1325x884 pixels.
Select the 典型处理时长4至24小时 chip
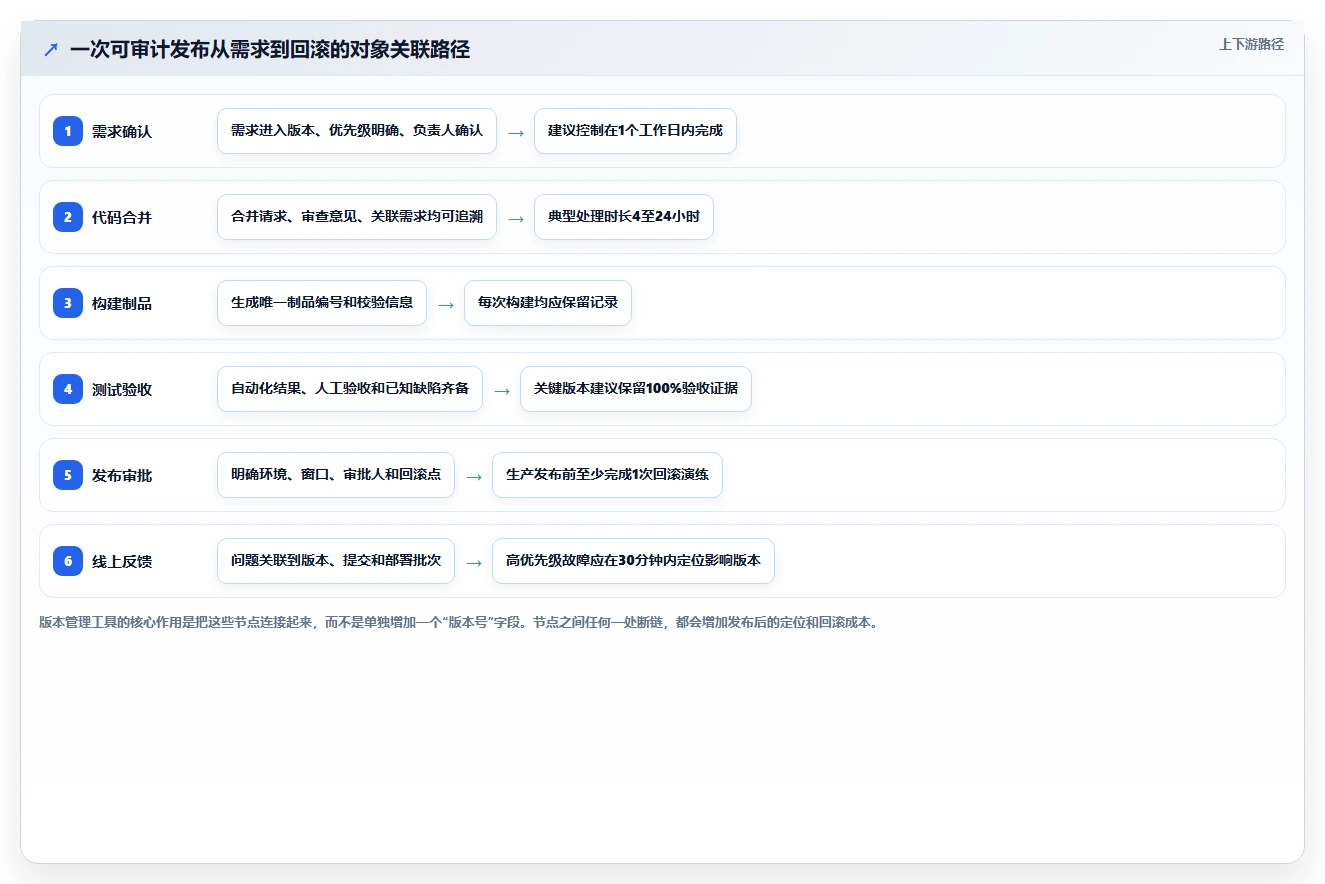(x=624, y=217)
